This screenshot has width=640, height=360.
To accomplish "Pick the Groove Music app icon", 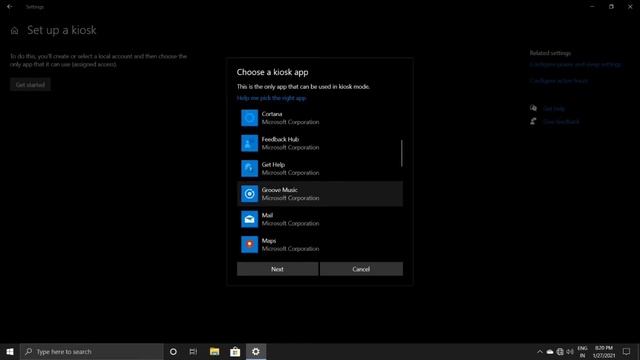I will pos(249,194).
